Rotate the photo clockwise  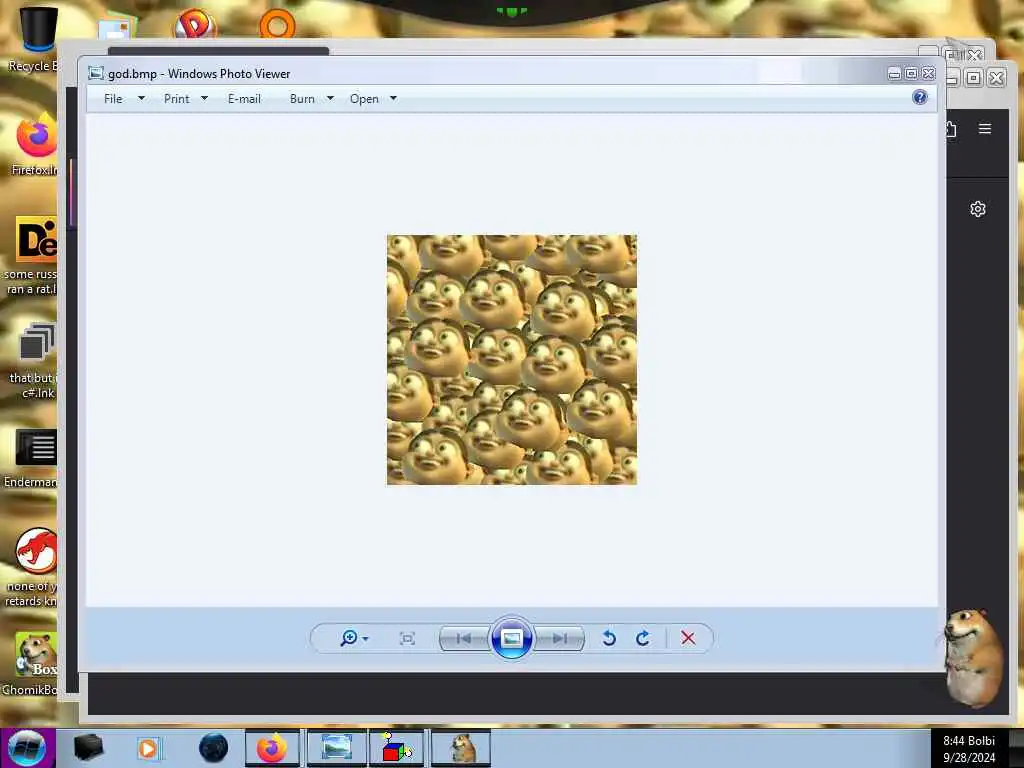[643, 638]
